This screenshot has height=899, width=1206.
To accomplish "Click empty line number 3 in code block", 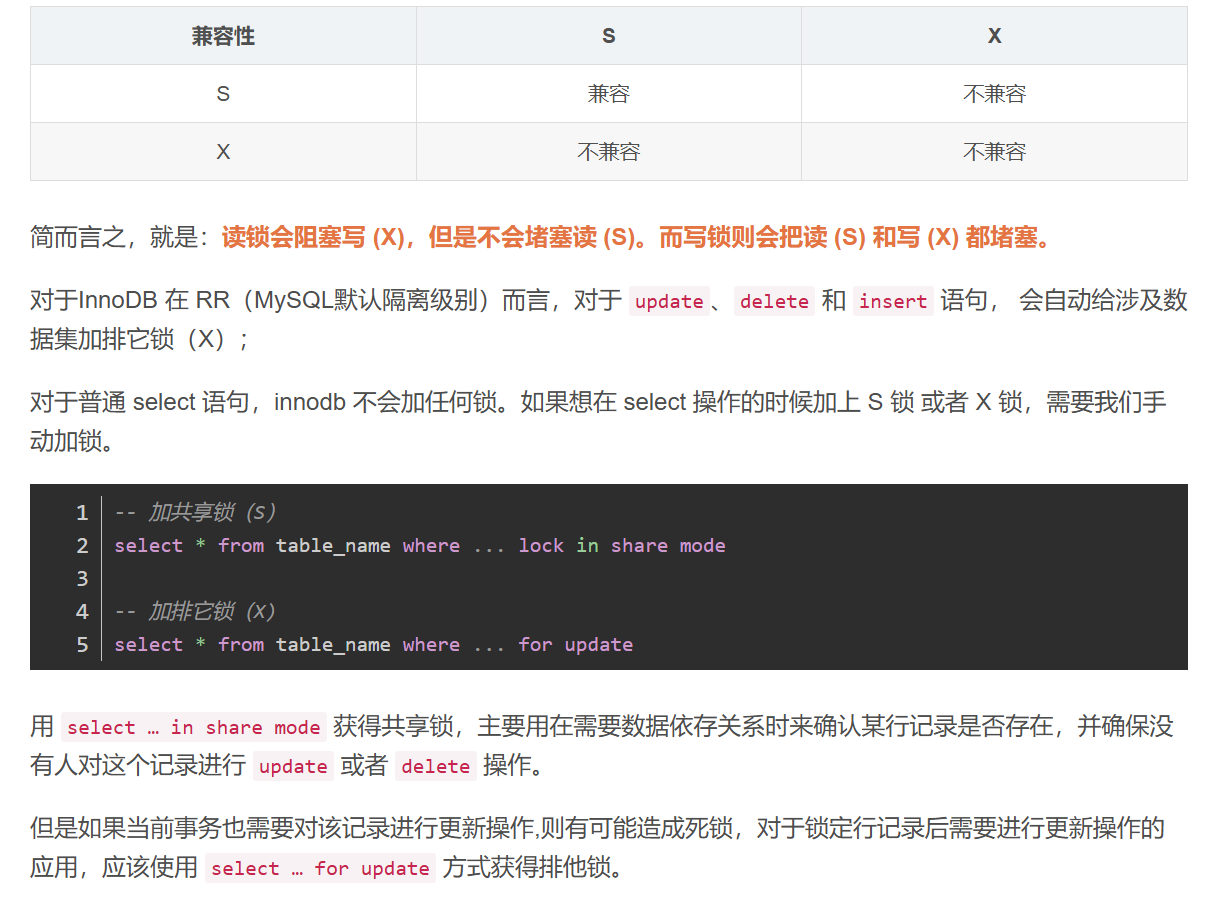I will click(x=82, y=578).
